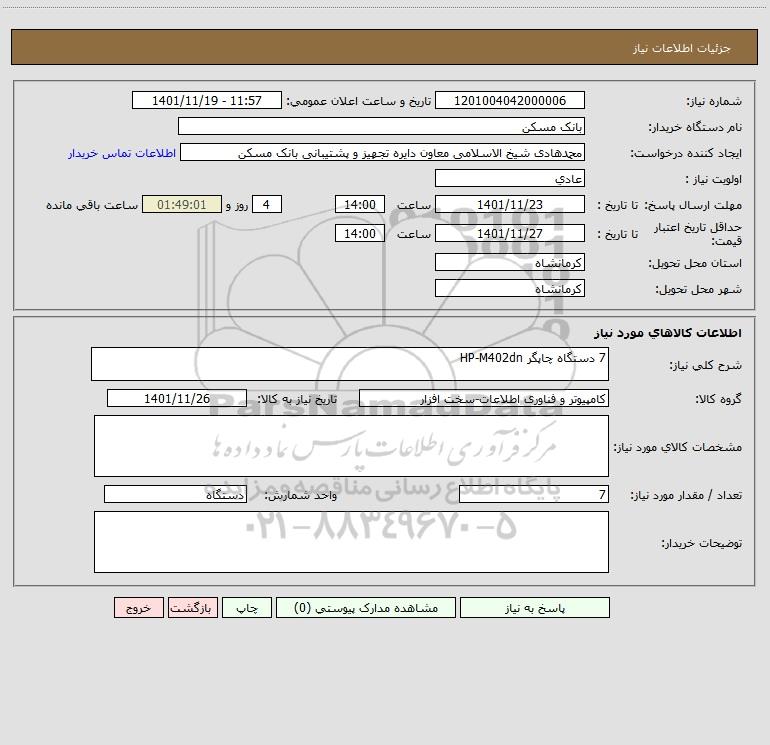Click the general description field HP-M402dn
Viewport: 770px width, 745px height.
(350, 364)
